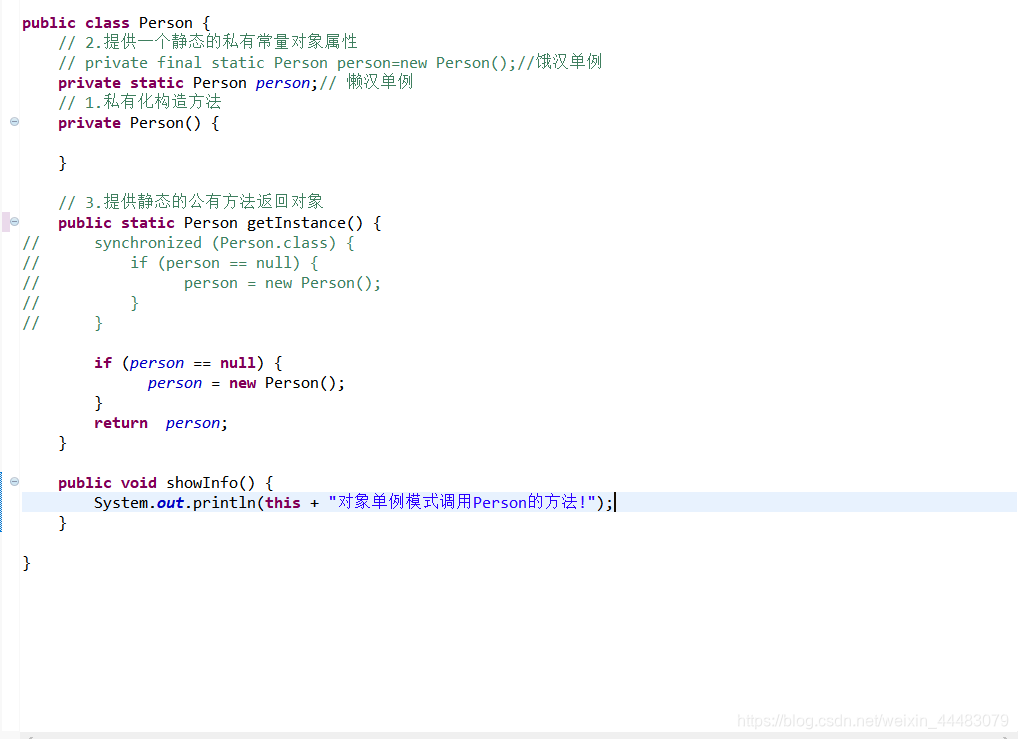The width and height of the screenshot is (1018, 739).
Task: Click the 'public class Person {' declaration line
Action: tap(116, 23)
